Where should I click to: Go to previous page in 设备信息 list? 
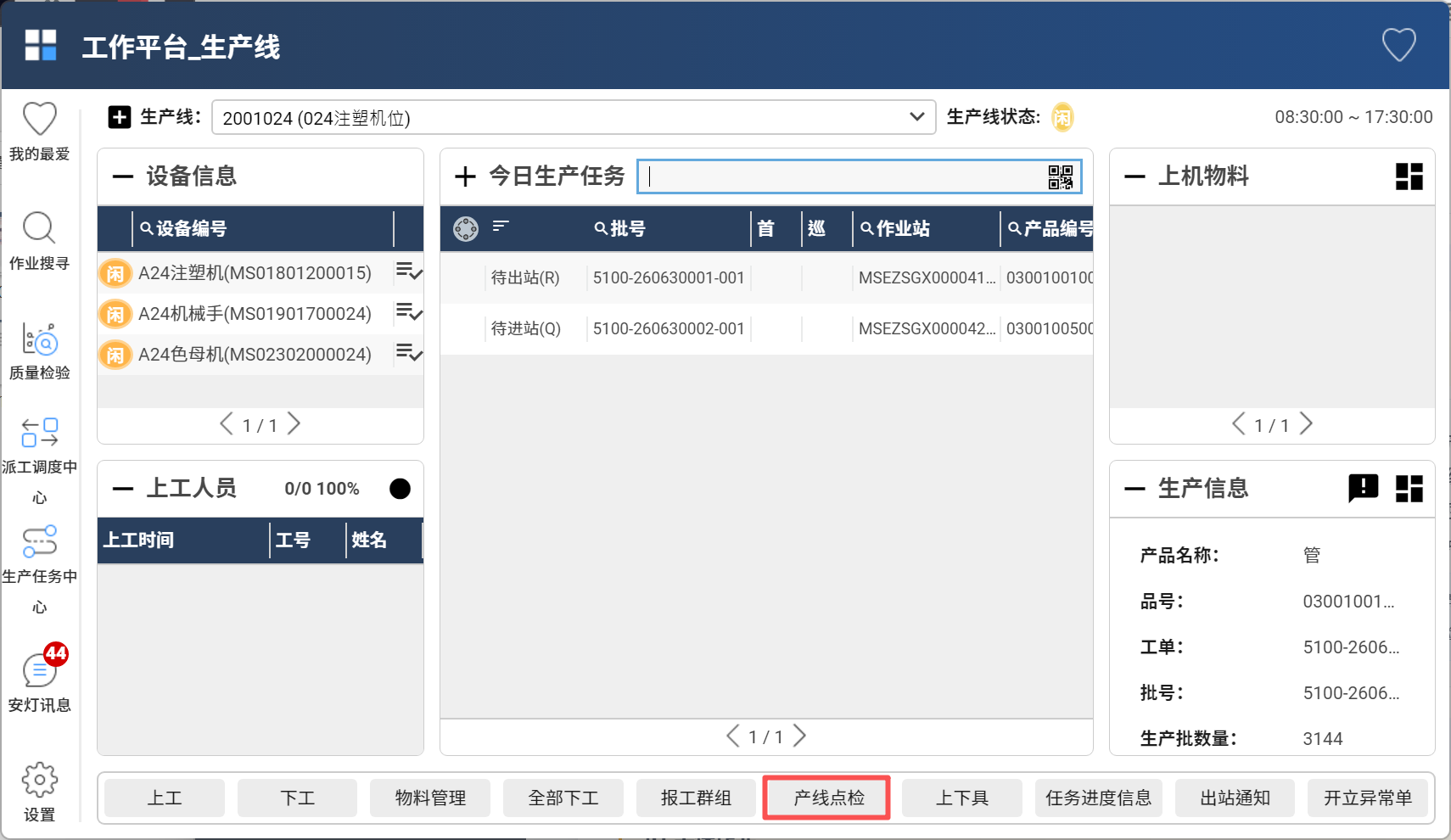[226, 423]
